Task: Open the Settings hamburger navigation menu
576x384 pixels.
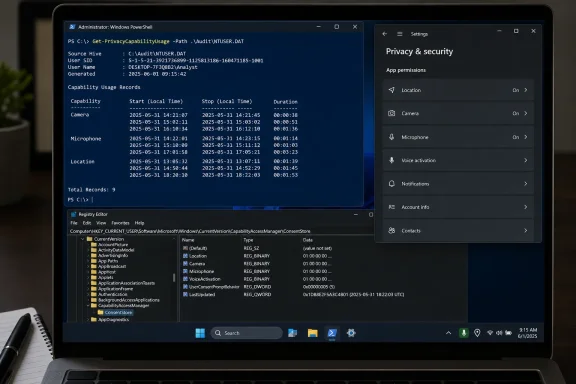Action: click(x=400, y=34)
